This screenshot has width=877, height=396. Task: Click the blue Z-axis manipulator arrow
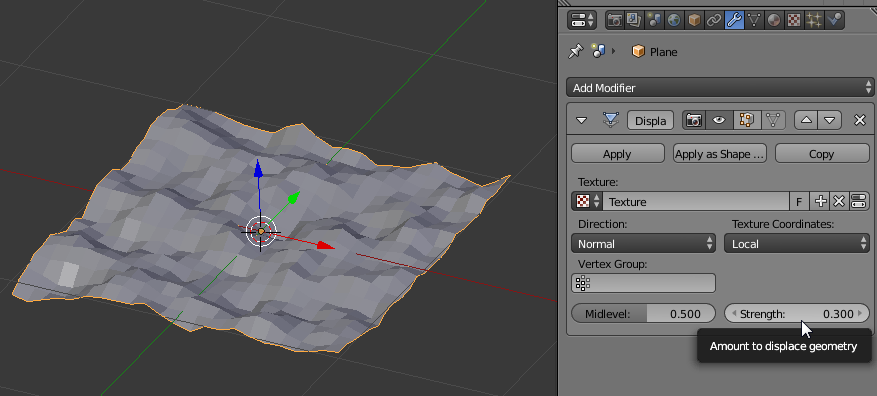coord(258,168)
